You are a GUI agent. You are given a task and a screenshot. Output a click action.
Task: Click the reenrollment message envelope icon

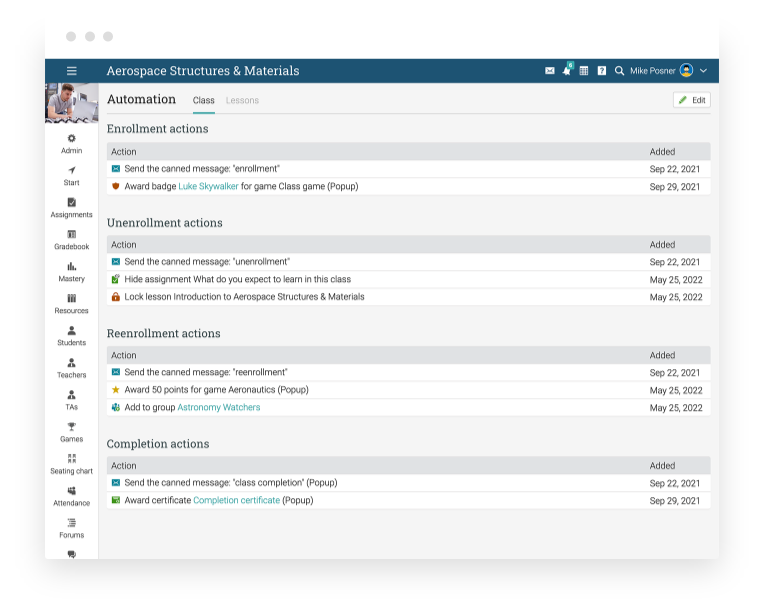[x=115, y=372]
